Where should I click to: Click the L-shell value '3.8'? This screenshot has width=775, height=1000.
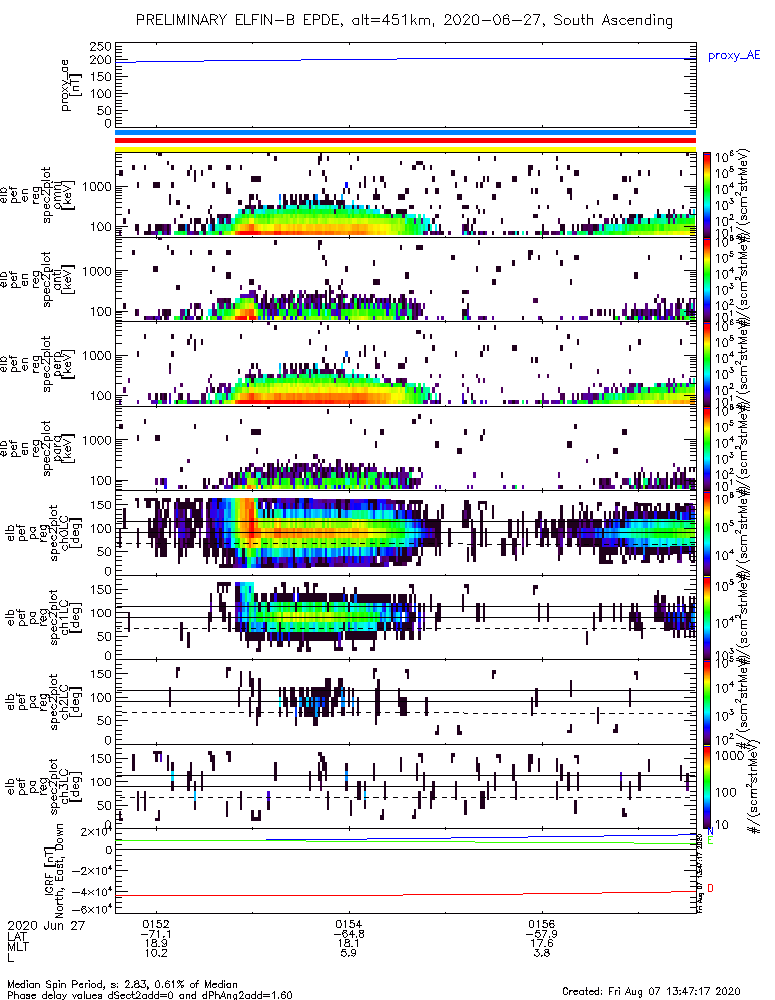(542, 953)
